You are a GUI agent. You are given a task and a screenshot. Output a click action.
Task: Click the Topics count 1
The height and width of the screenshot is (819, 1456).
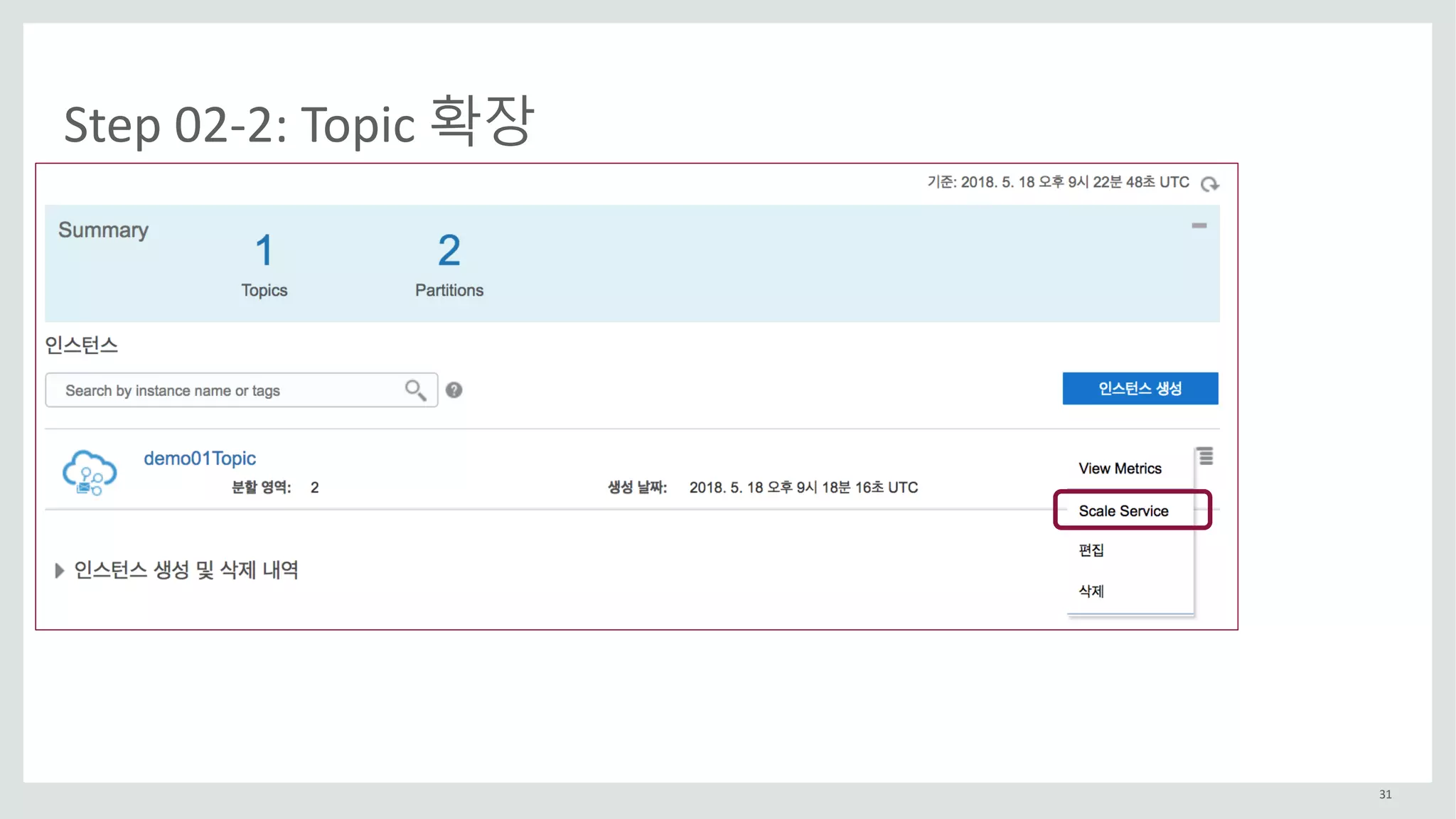264,250
